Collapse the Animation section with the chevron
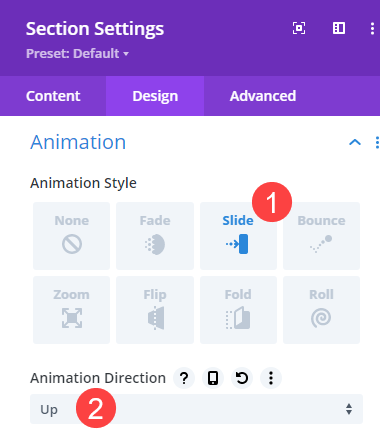Viewport: 380px width, 438px height. (x=355, y=142)
